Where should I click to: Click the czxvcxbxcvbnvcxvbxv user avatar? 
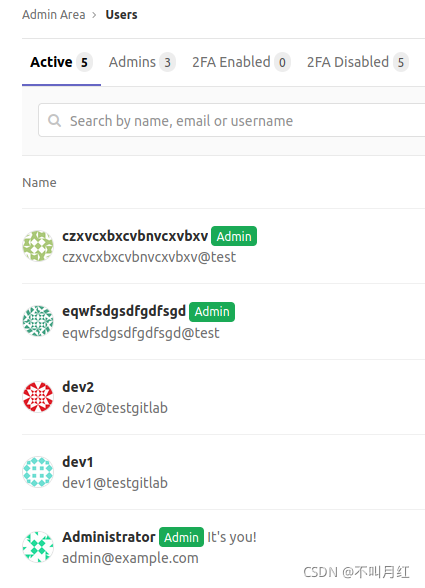tap(38, 246)
